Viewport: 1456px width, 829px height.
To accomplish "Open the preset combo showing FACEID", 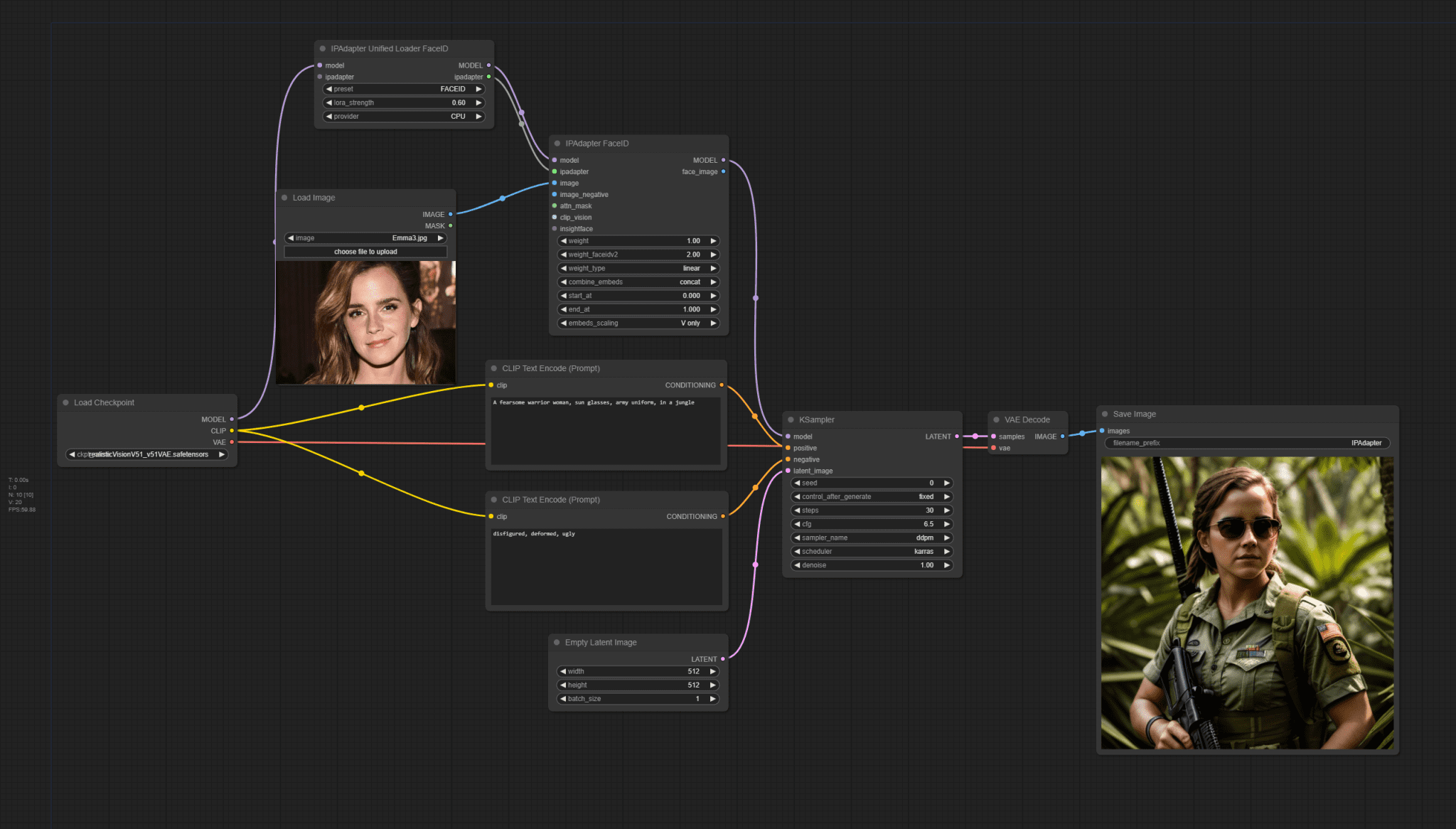I will pos(404,90).
